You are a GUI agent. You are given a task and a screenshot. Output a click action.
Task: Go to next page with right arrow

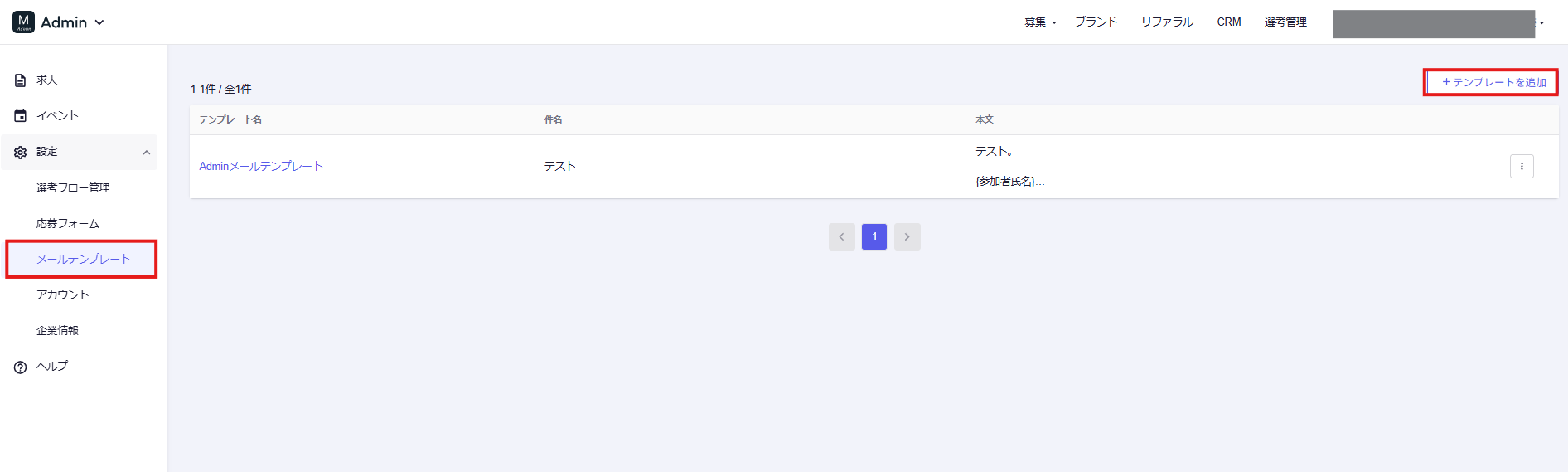(907, 237)
